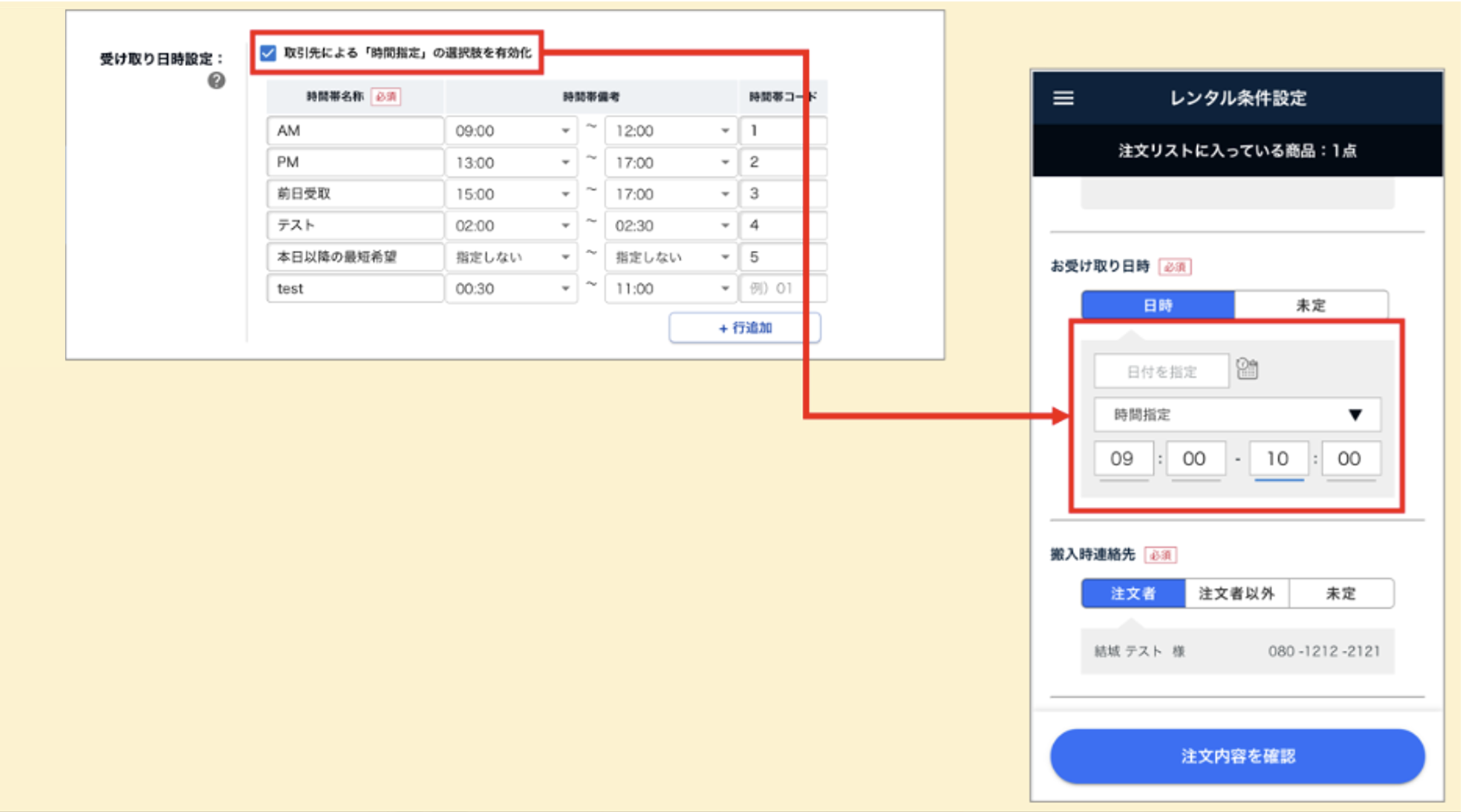Open the calendar date picker icon

pos(1247,369)
